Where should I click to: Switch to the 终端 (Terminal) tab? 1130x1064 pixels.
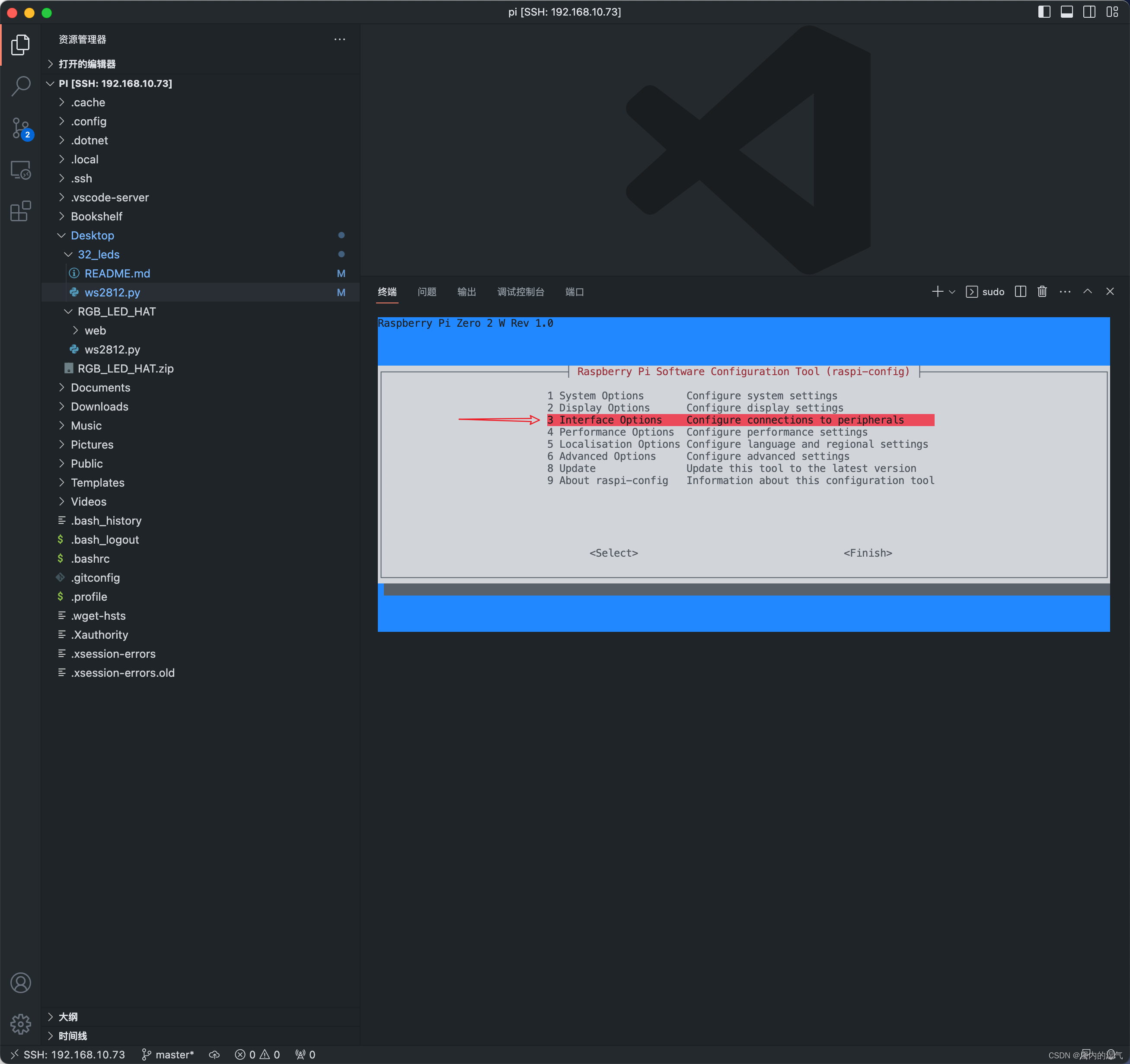(x=387, y=292)
